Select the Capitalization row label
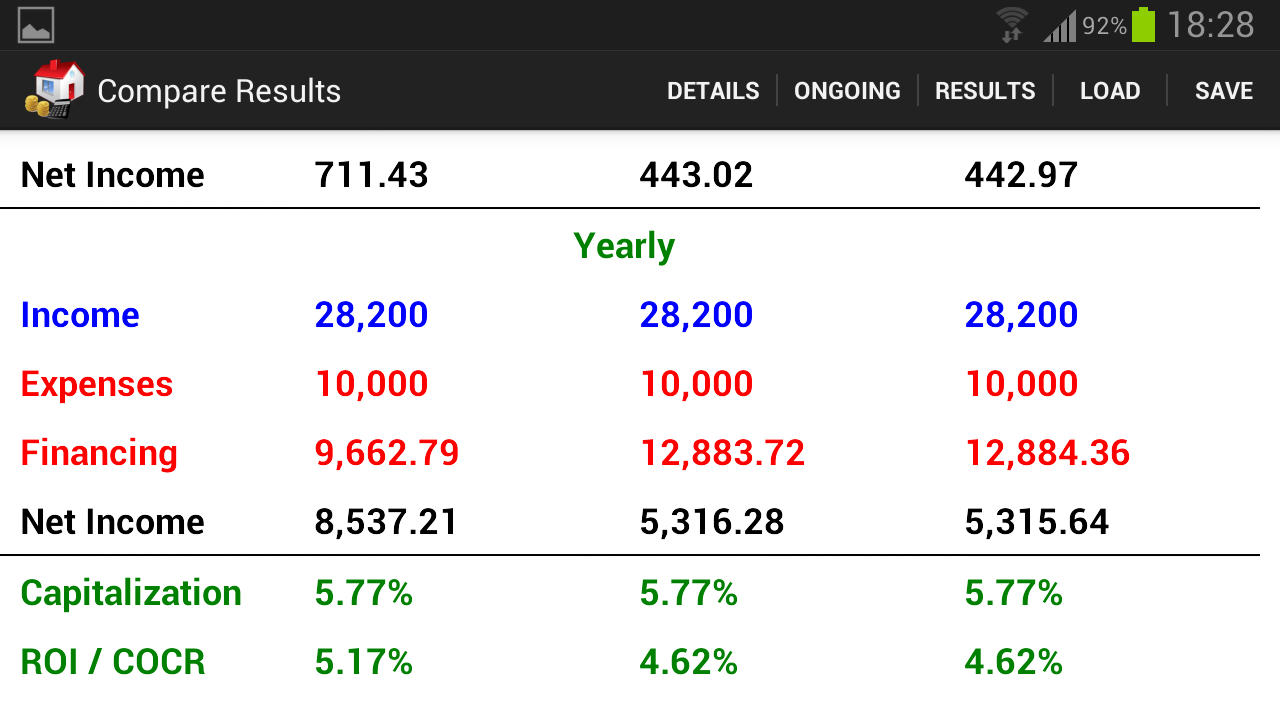Image resolution: width=1280 pixels, height=720 pixels. click(x=131, y=593)
